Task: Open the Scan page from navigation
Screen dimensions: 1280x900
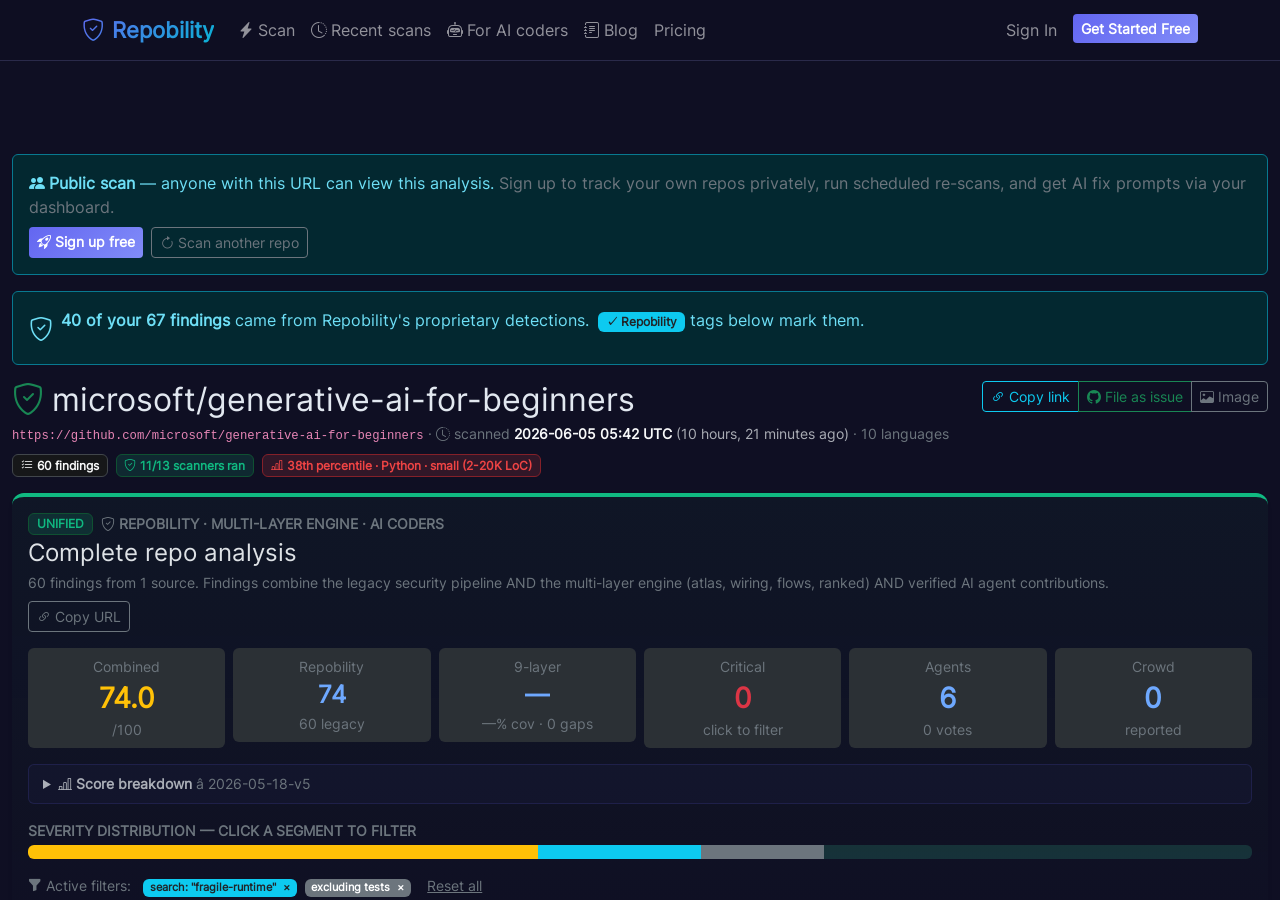Action: [267, 30]
